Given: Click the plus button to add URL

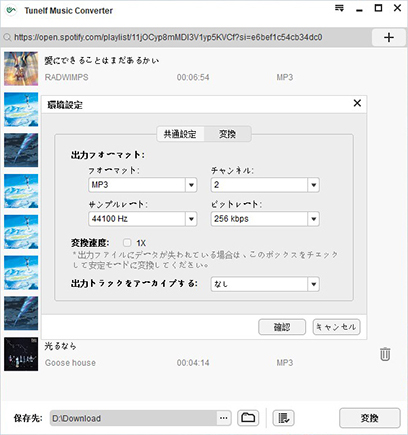Looking at the screenshot, I should coord(388,37).
